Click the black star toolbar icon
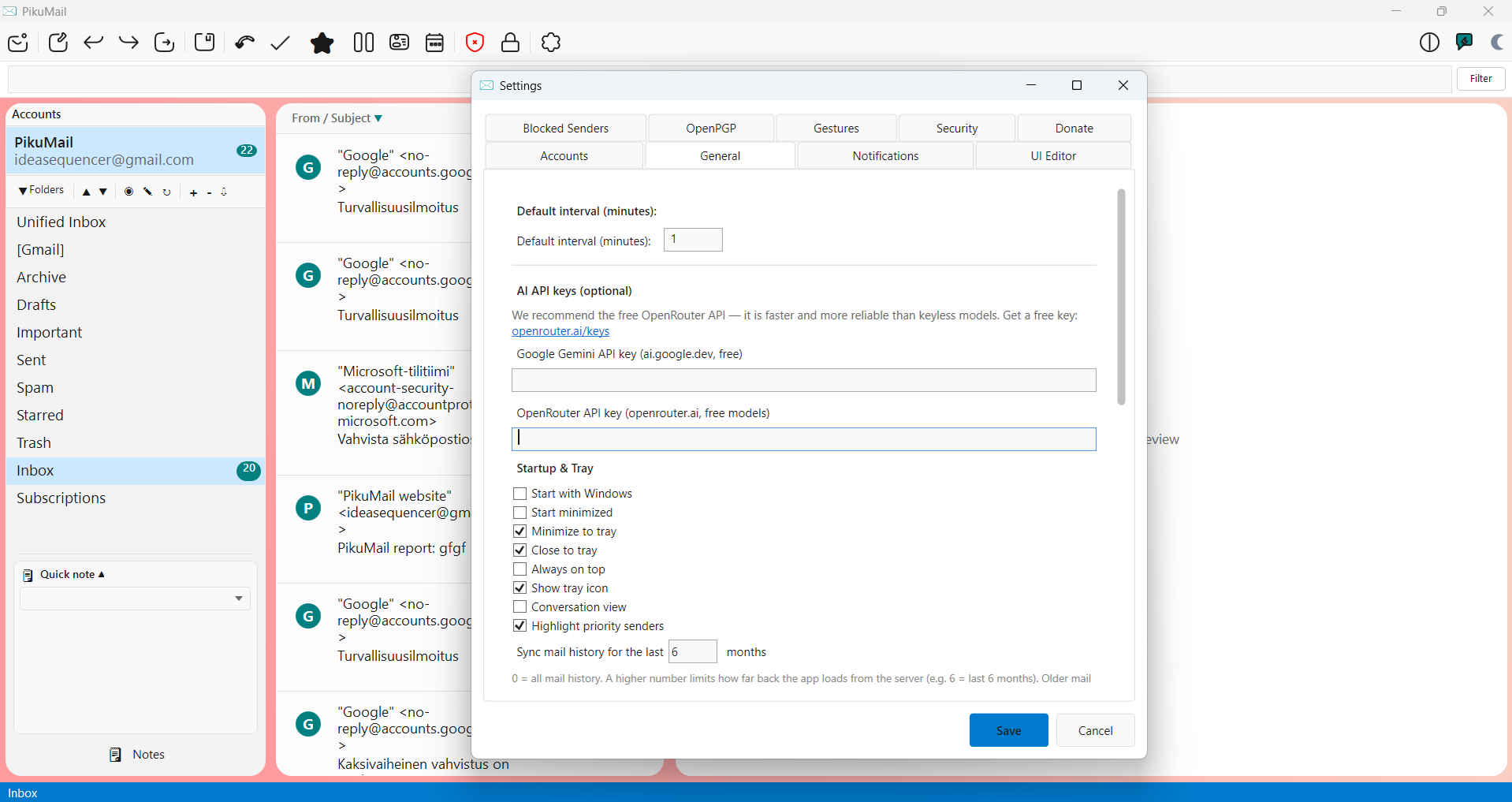This screenshot has height=802, width=1512. 322,43
